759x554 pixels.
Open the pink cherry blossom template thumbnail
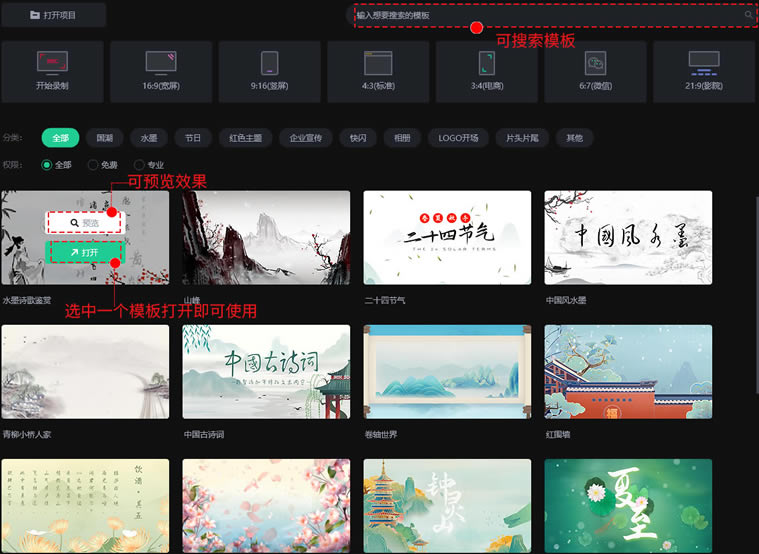point(266,506)
